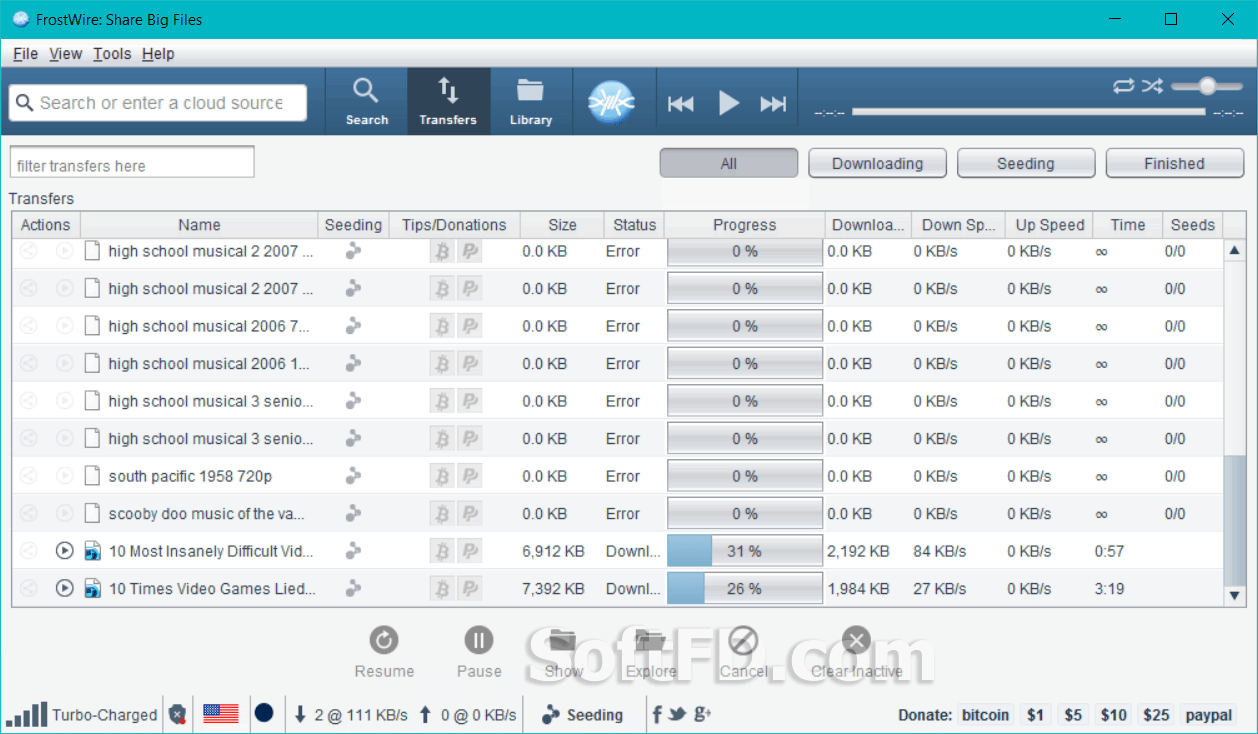
Task: Open the Twitter link icon
Action: coord(678,714)
